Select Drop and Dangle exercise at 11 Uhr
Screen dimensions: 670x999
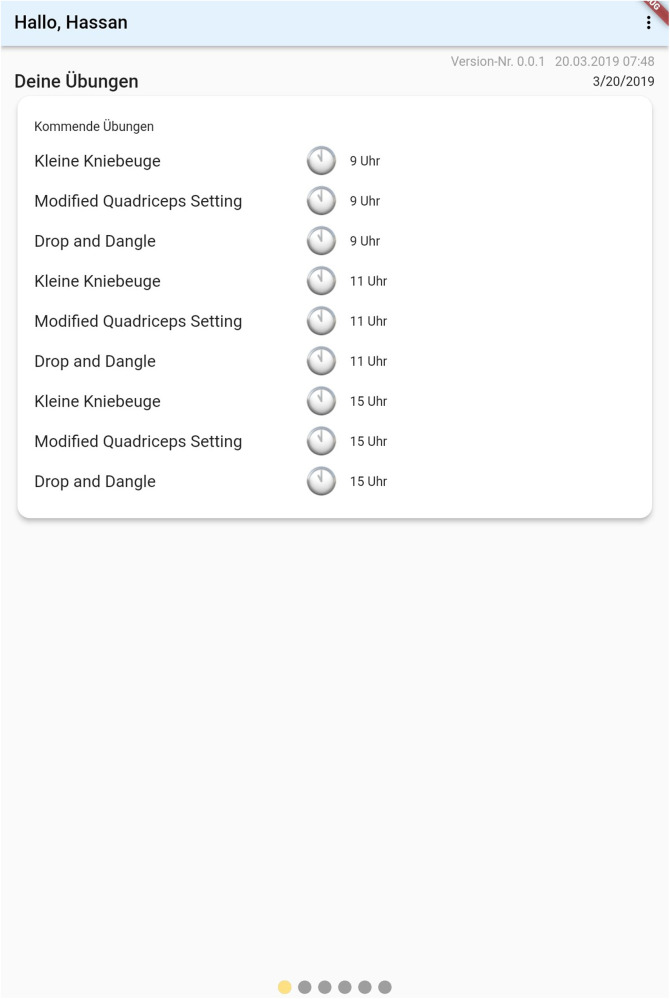tap(95, 361)
